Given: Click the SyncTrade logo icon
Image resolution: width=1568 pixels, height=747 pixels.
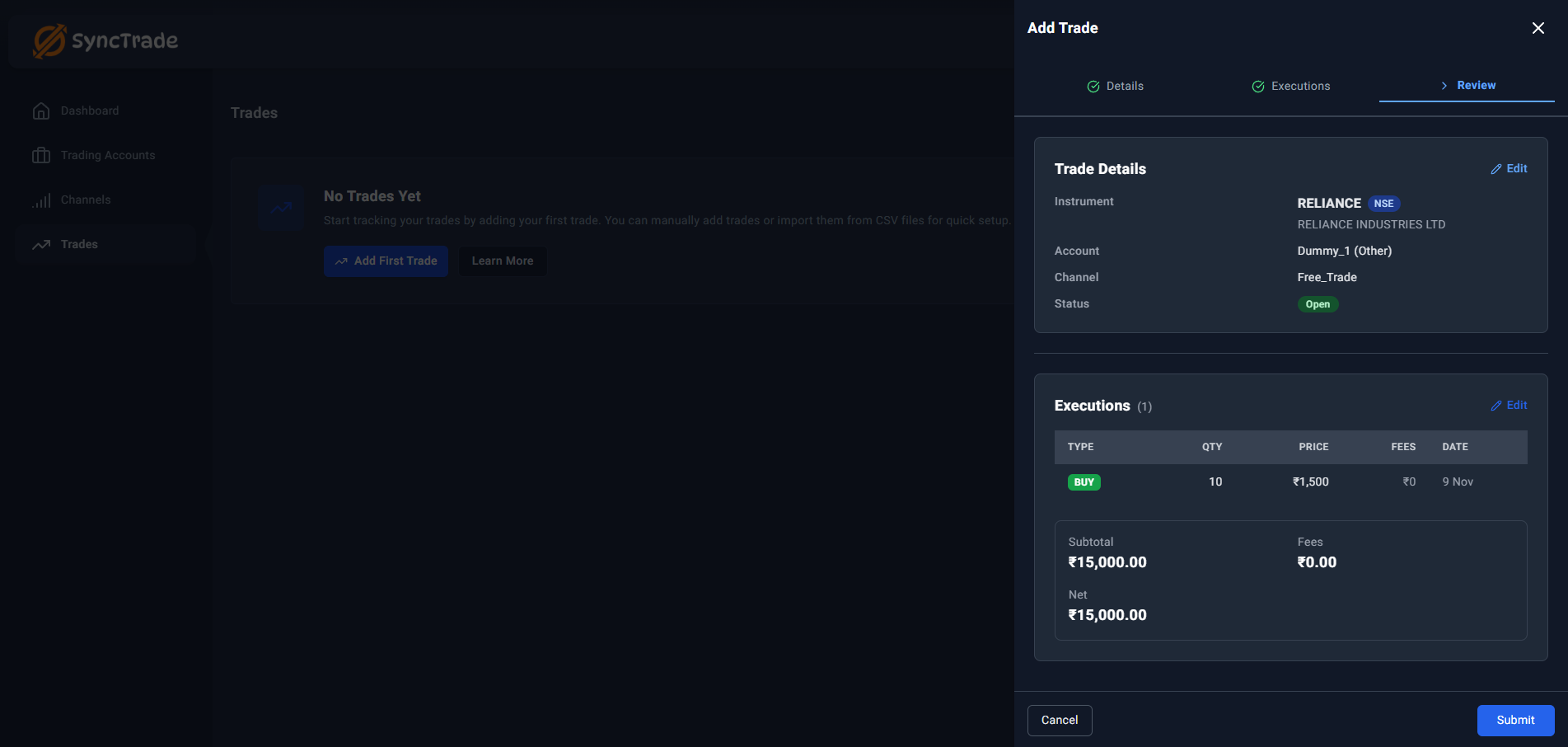Looking at the screenshot, I should [49, 40].
